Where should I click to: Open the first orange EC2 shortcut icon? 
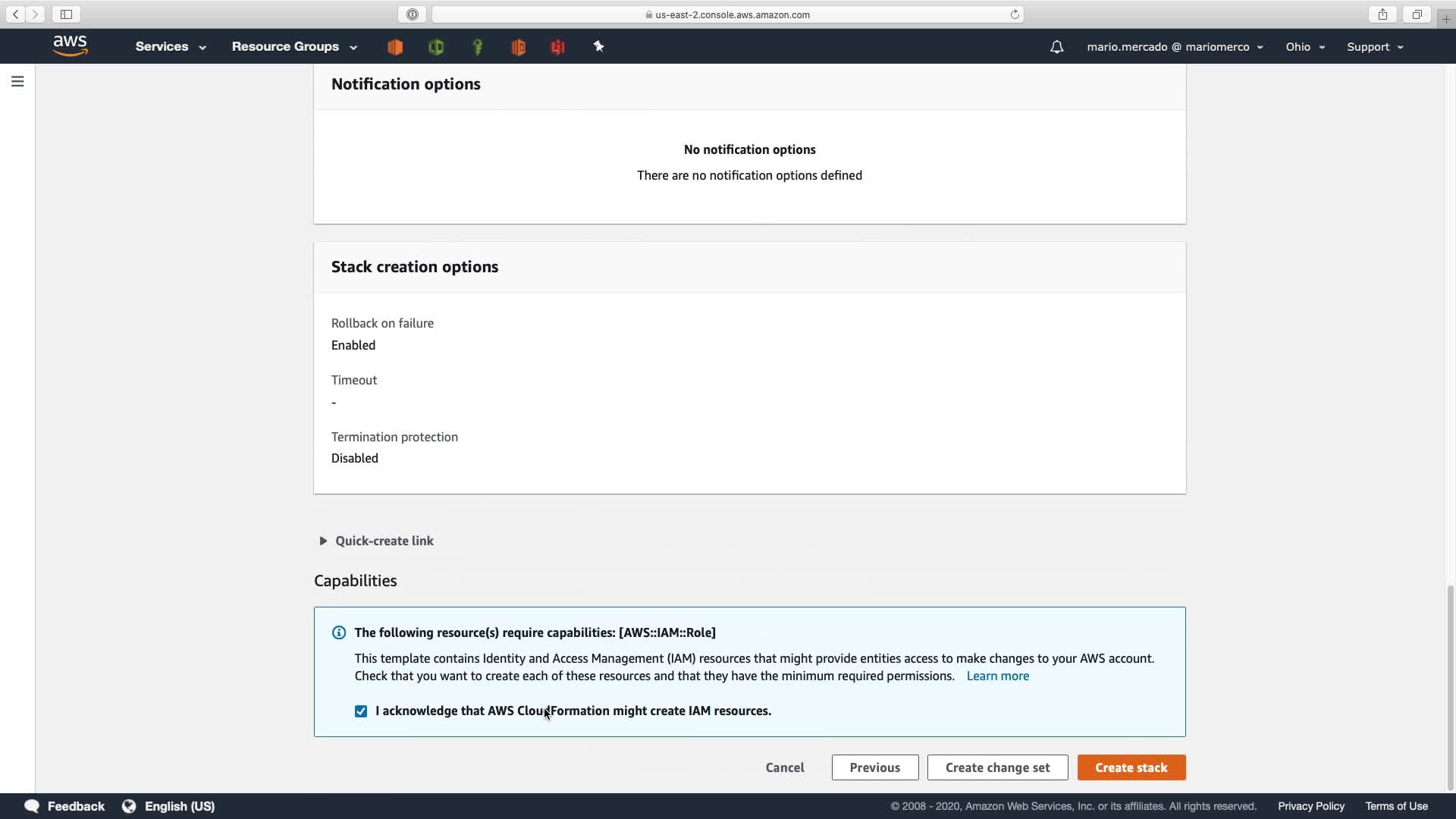(x=395, y=47)
